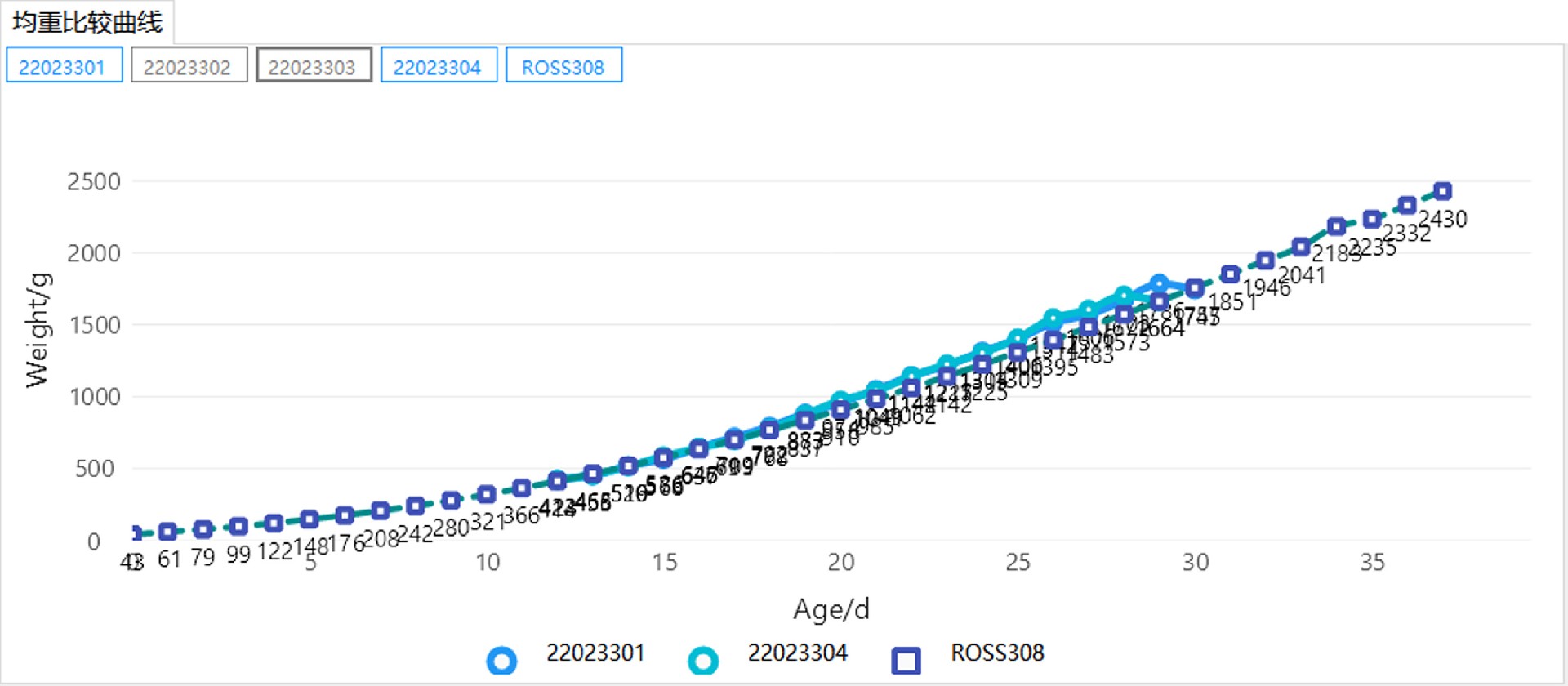
Task: Toggle the ROSS308 standard curve button
Action: [563, 66]
